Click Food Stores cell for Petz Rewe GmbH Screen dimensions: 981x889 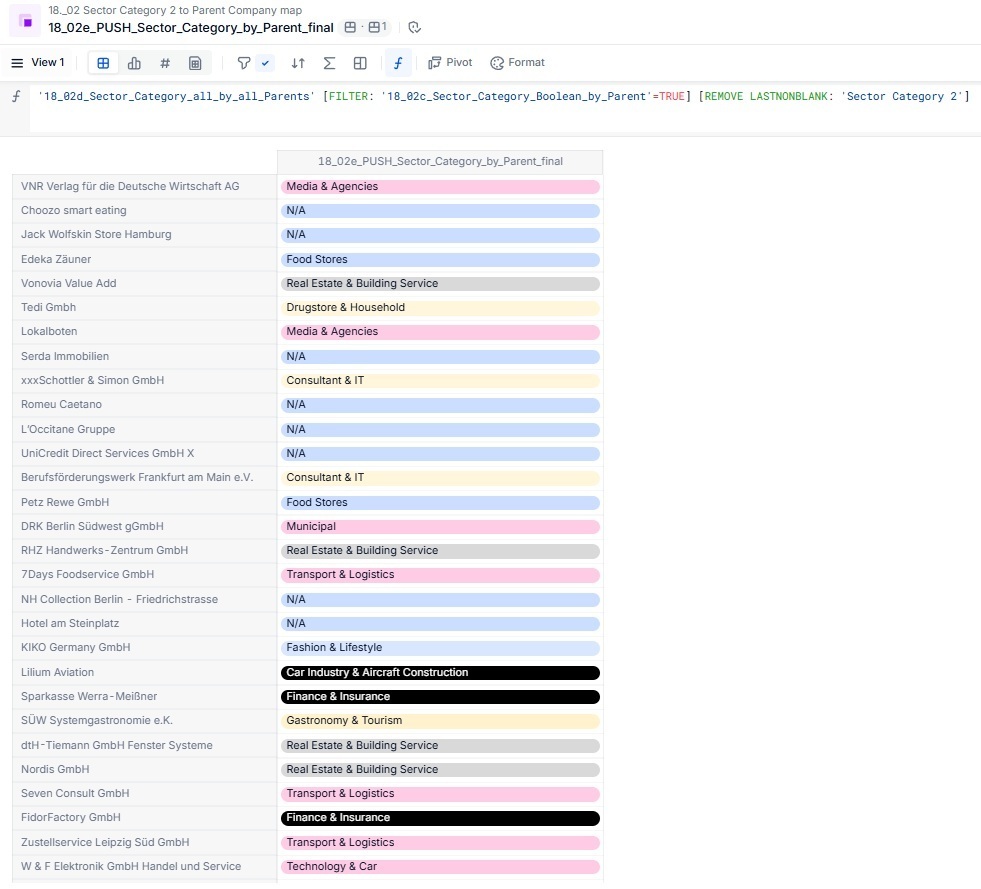click(440, 502)
